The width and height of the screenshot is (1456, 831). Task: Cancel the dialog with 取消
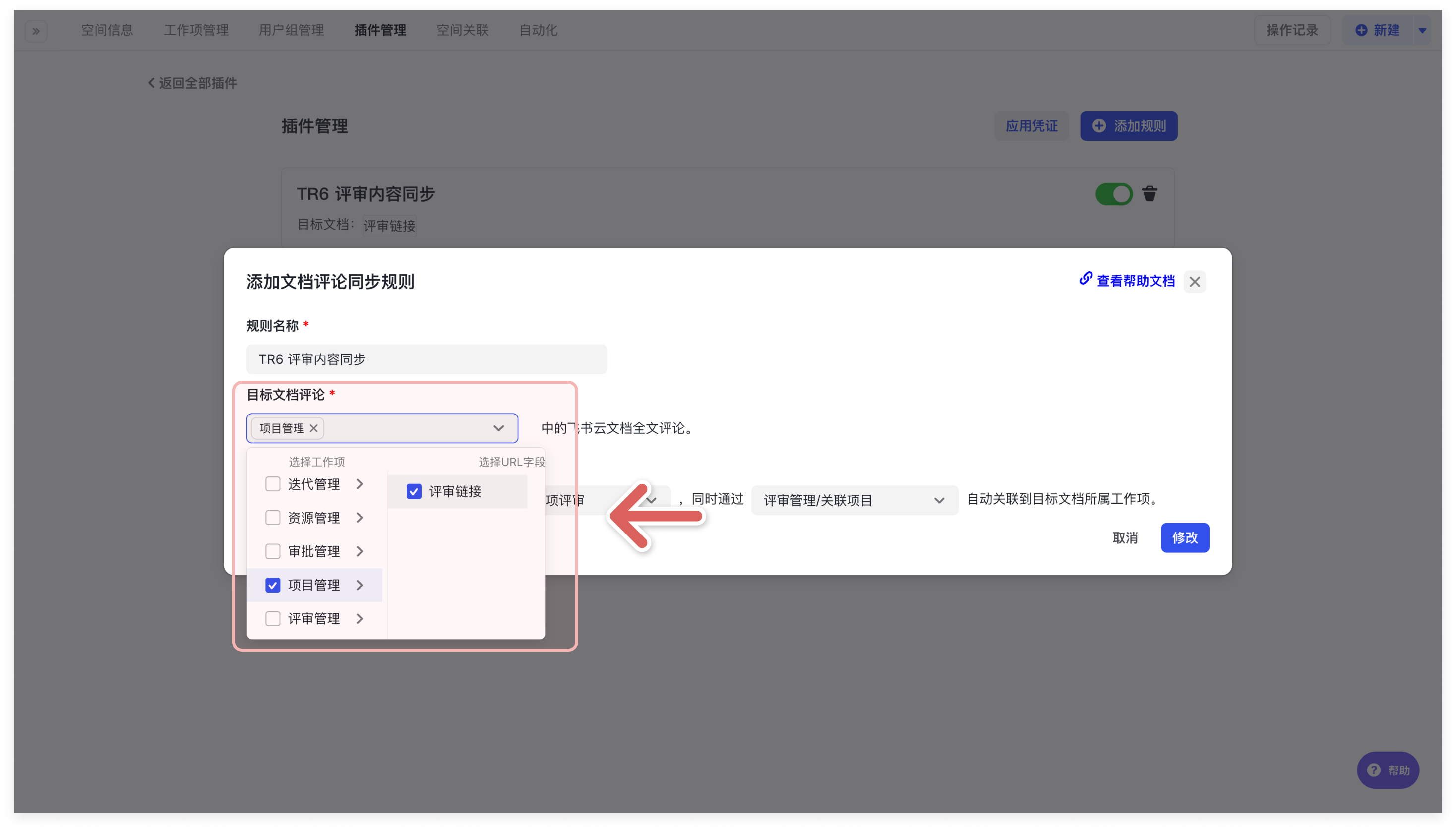tap(1124, 537)
